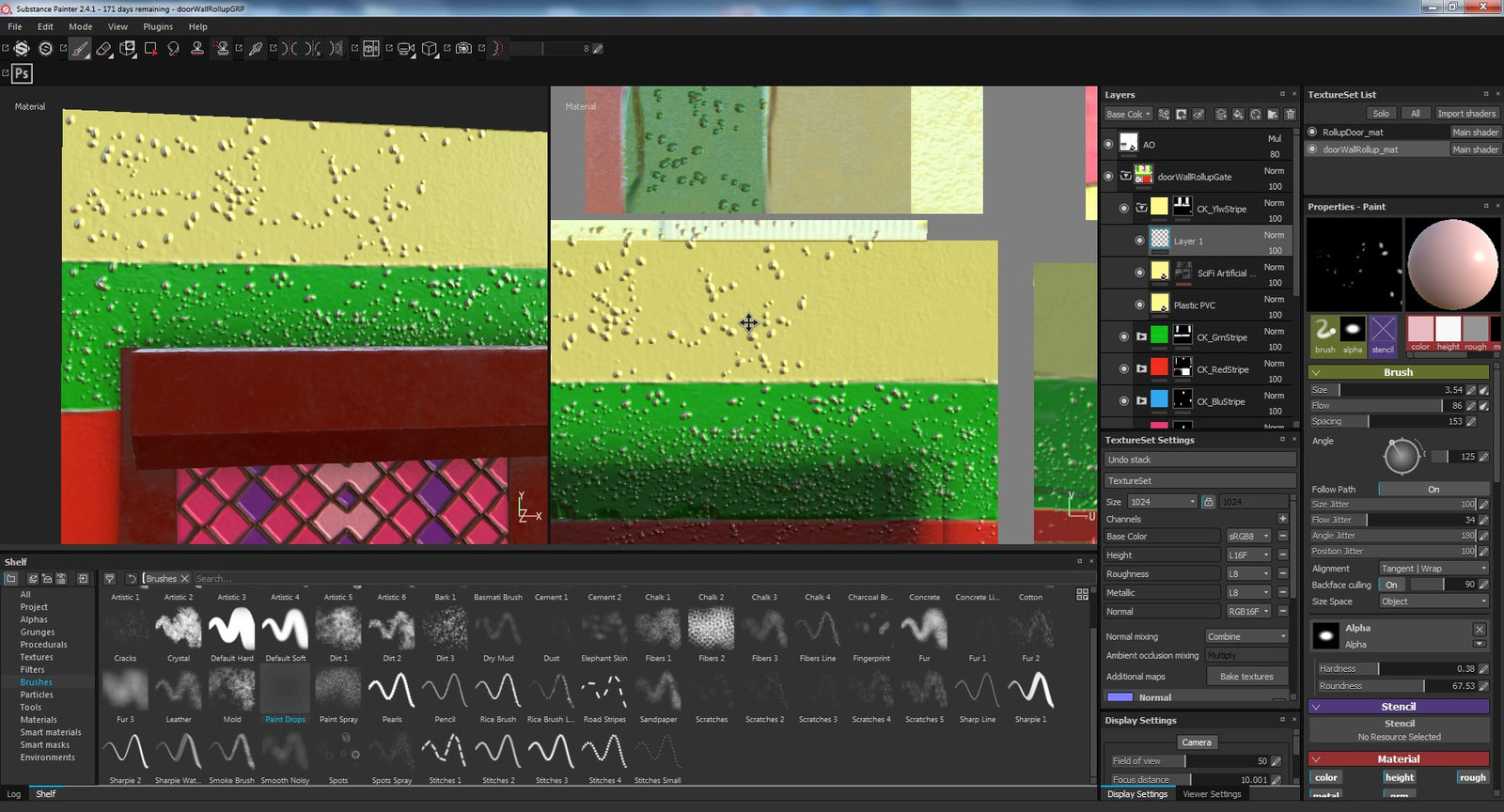This screenshot has width=1504, height=812.
Task: Select the Projection tool
Action: click(128, 49)
